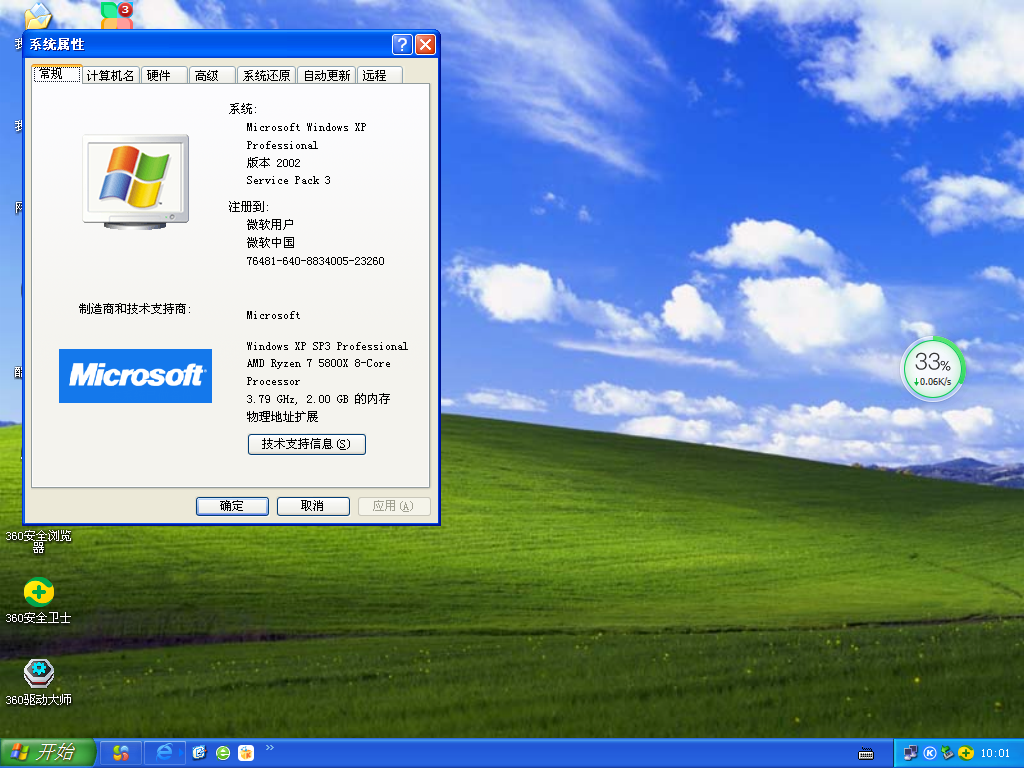Expand the taskbar overflow chevron
This screenshot has height=768, width=1024.
(269, 746)
